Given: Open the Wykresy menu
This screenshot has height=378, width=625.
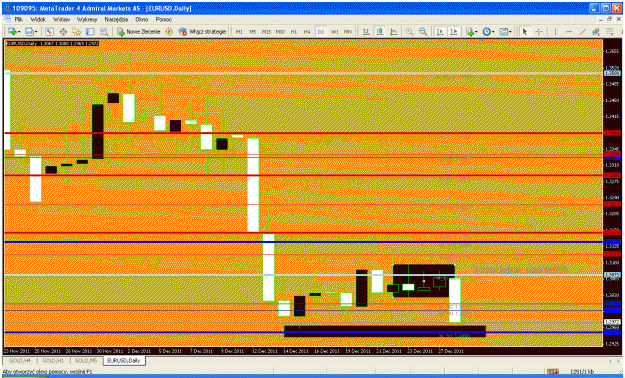Looking at the screenshot, I should pos(87,19).
